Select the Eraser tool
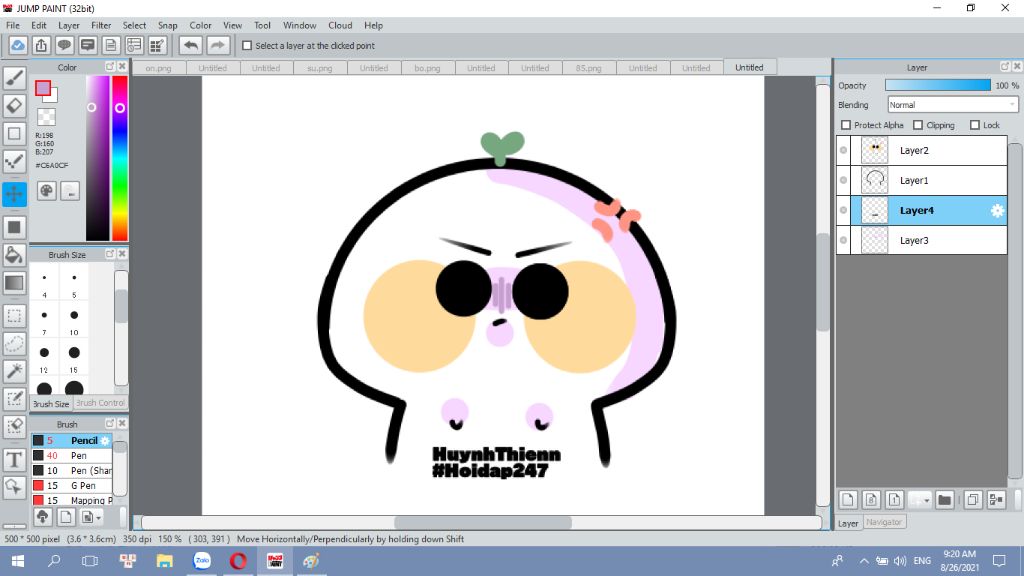Image resolution: width=1024 pixels, height=576 pixels. click(14, 106)
